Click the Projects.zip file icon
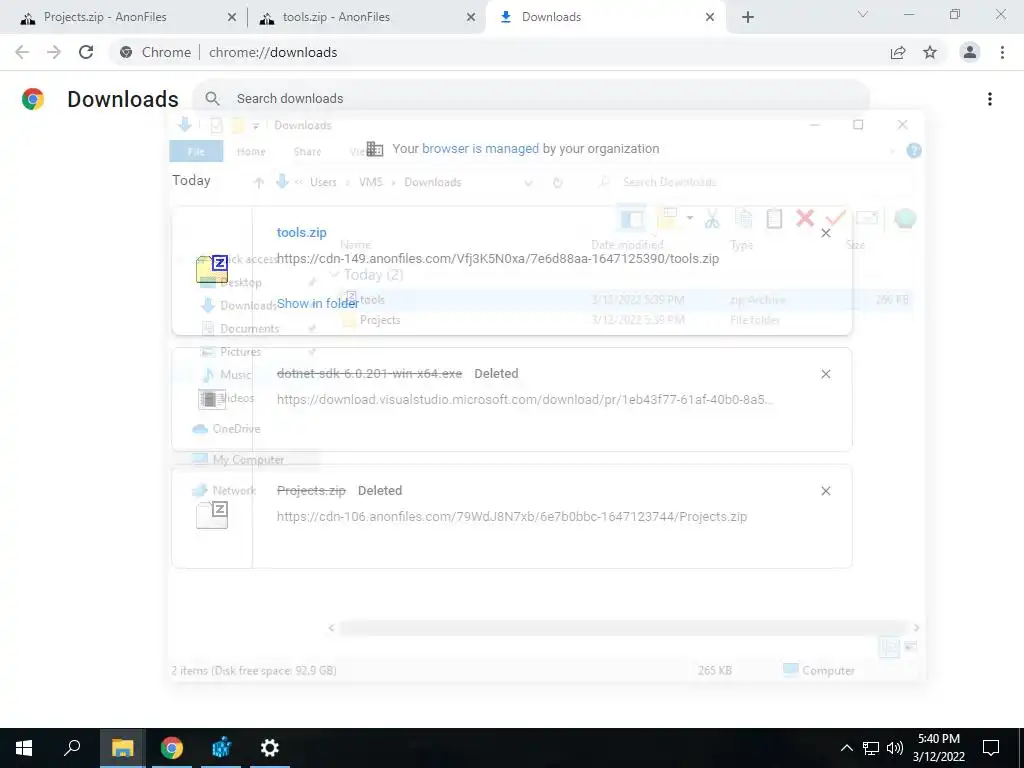 tap(212, 515)
